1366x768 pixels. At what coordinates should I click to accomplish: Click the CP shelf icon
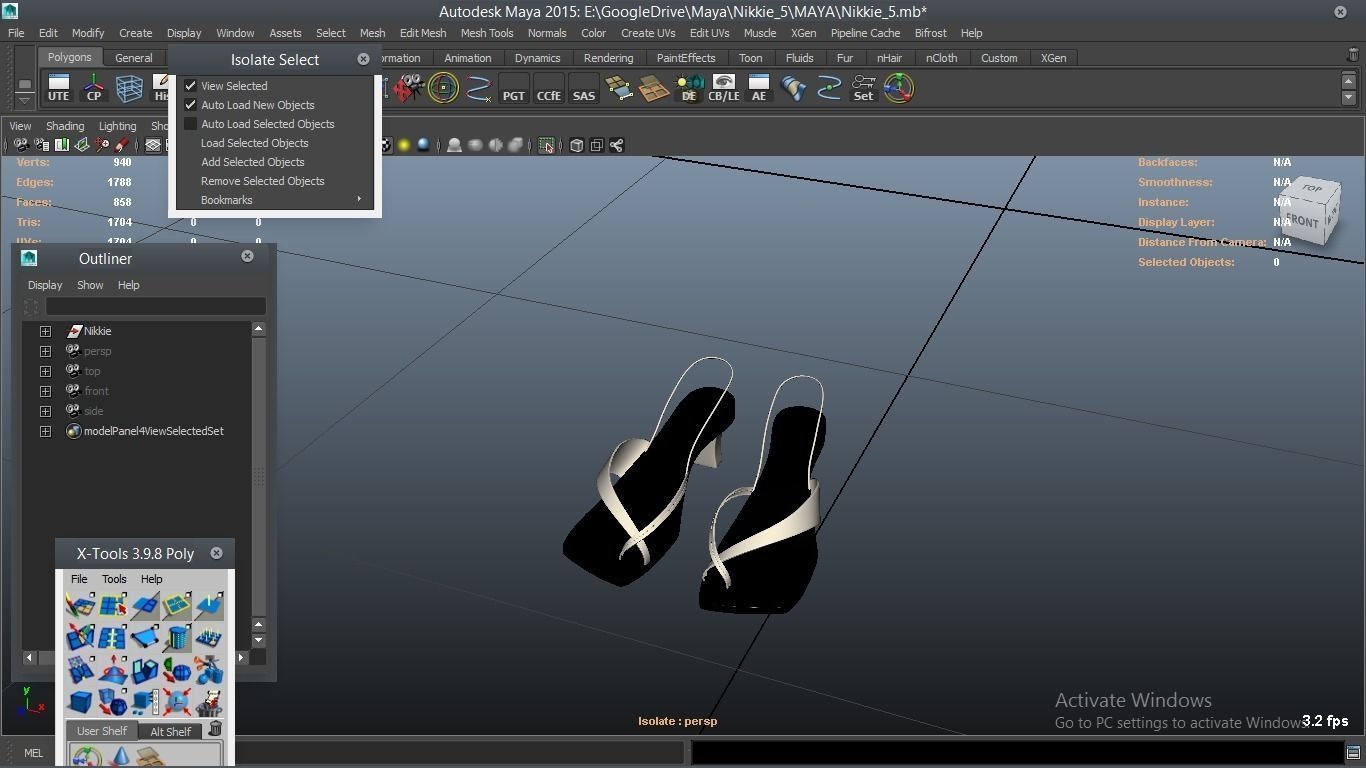(x=94, y=88)
